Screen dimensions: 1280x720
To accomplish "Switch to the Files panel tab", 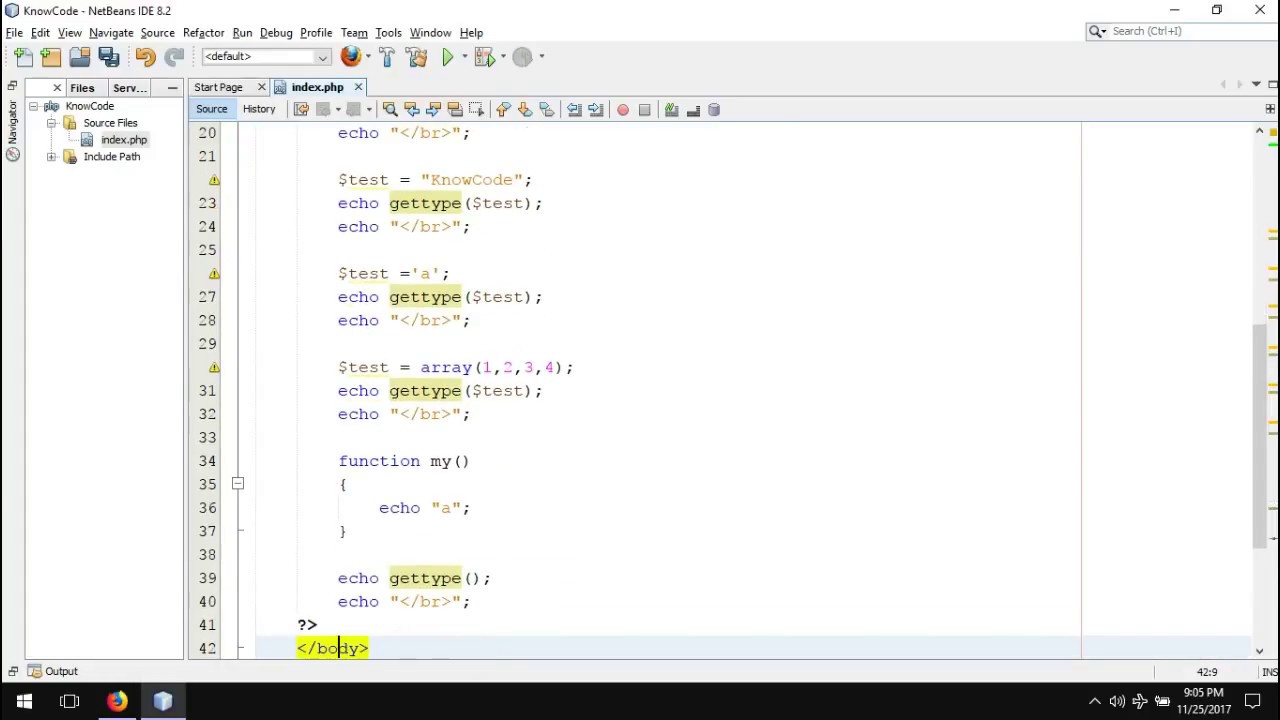I will [x=82, y=88].
